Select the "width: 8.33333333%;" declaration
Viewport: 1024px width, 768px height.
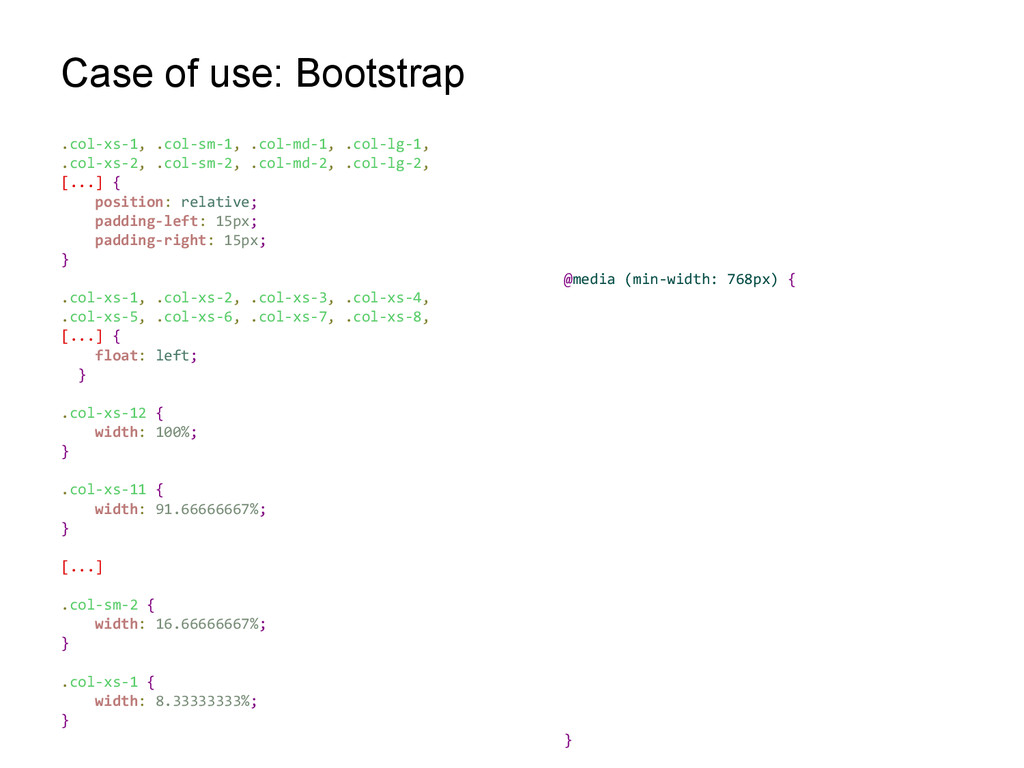point(176,701)
